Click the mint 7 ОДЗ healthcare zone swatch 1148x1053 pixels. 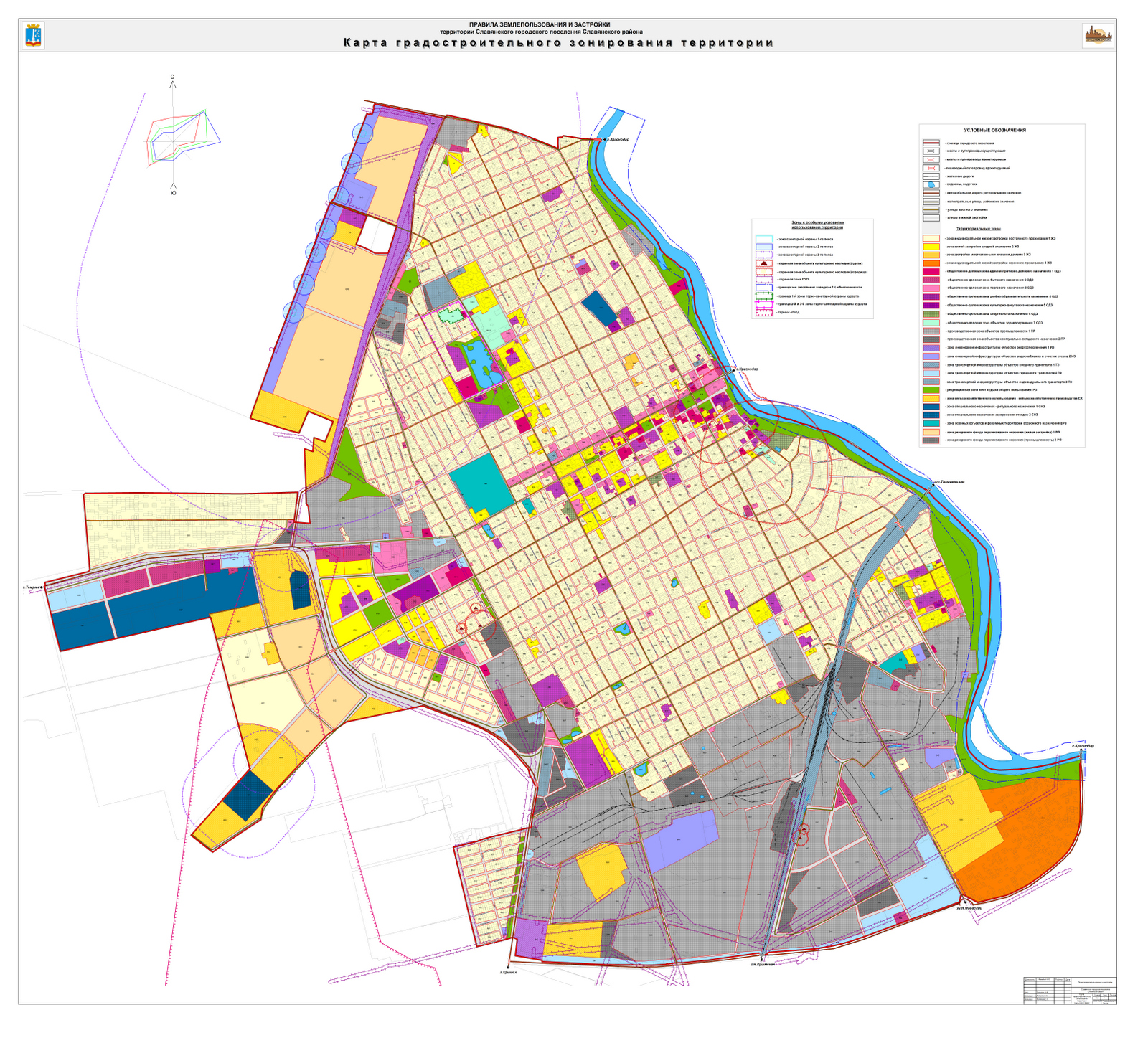click(x=931, y=323)
